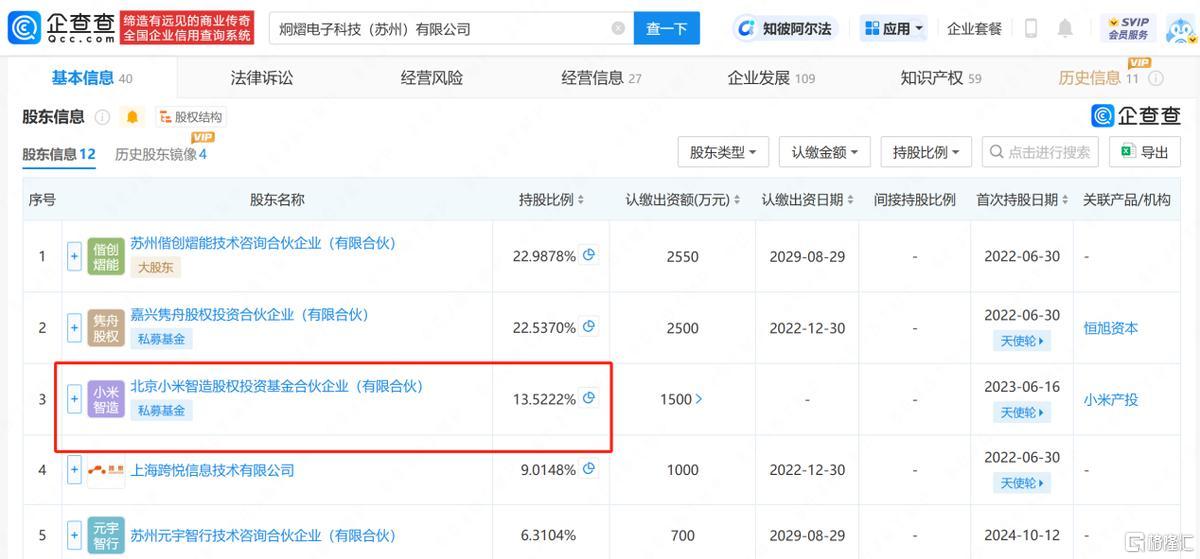Viewport: 1200px width, 559px height.
Task: Expand row 4 上海跨悦 plus toggle
Action: pyautogui.click(x=74, y=470)
